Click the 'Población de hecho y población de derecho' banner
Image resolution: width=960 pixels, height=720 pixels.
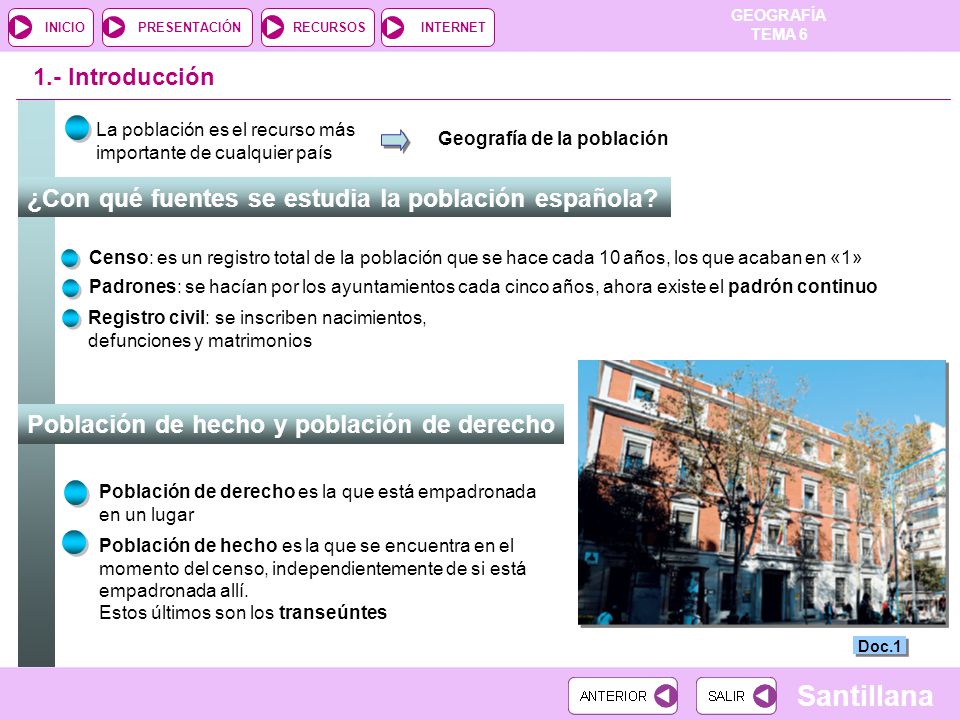(291, 424)
